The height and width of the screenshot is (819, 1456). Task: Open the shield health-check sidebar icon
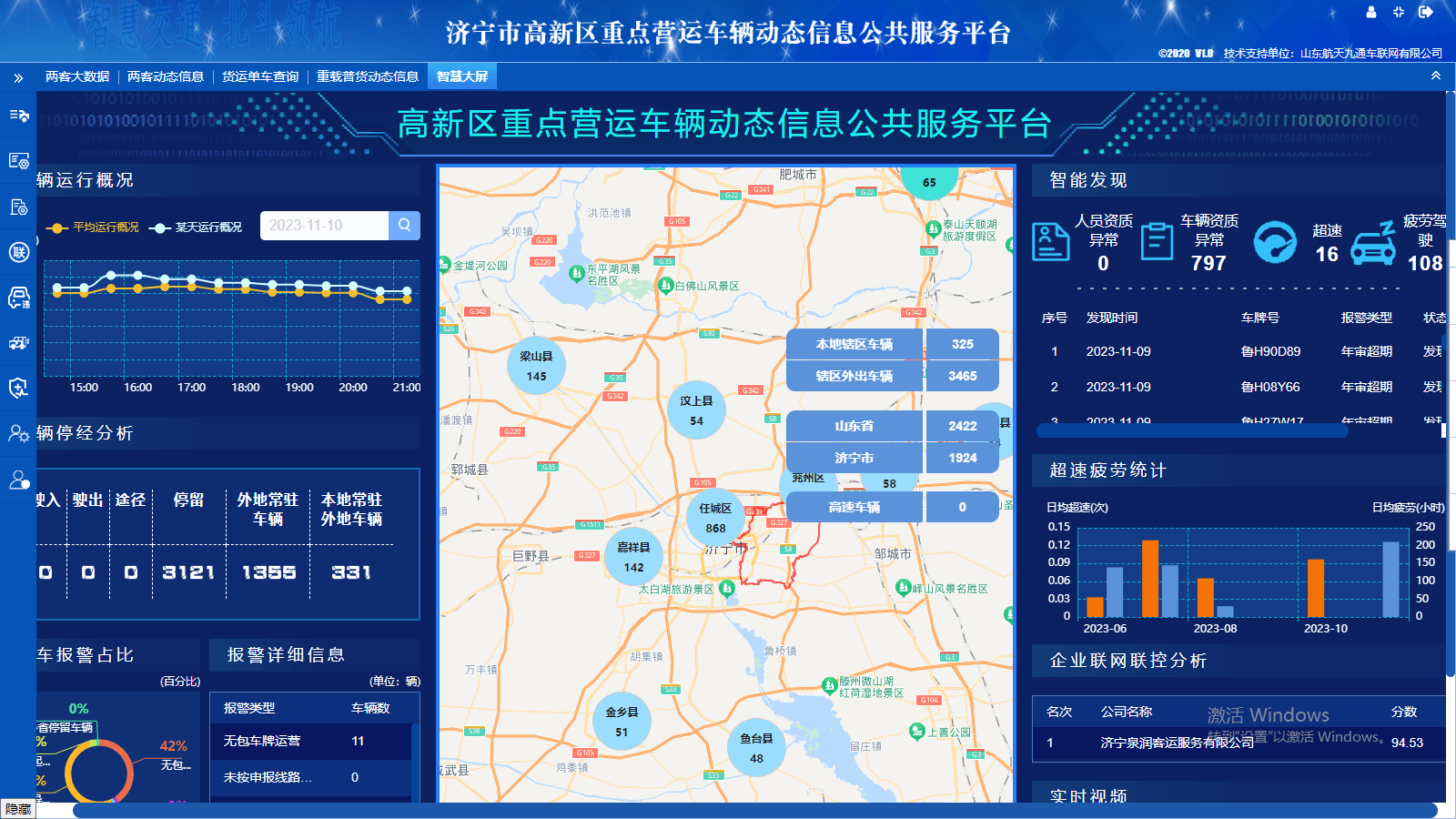click(18, 389)
